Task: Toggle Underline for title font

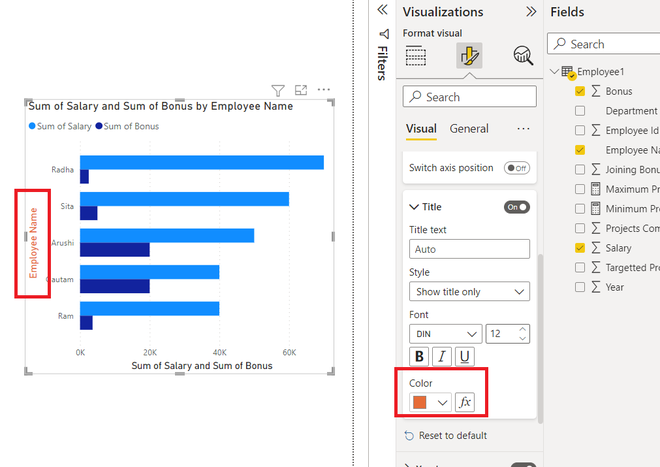Action: click(x=465, y=357)
